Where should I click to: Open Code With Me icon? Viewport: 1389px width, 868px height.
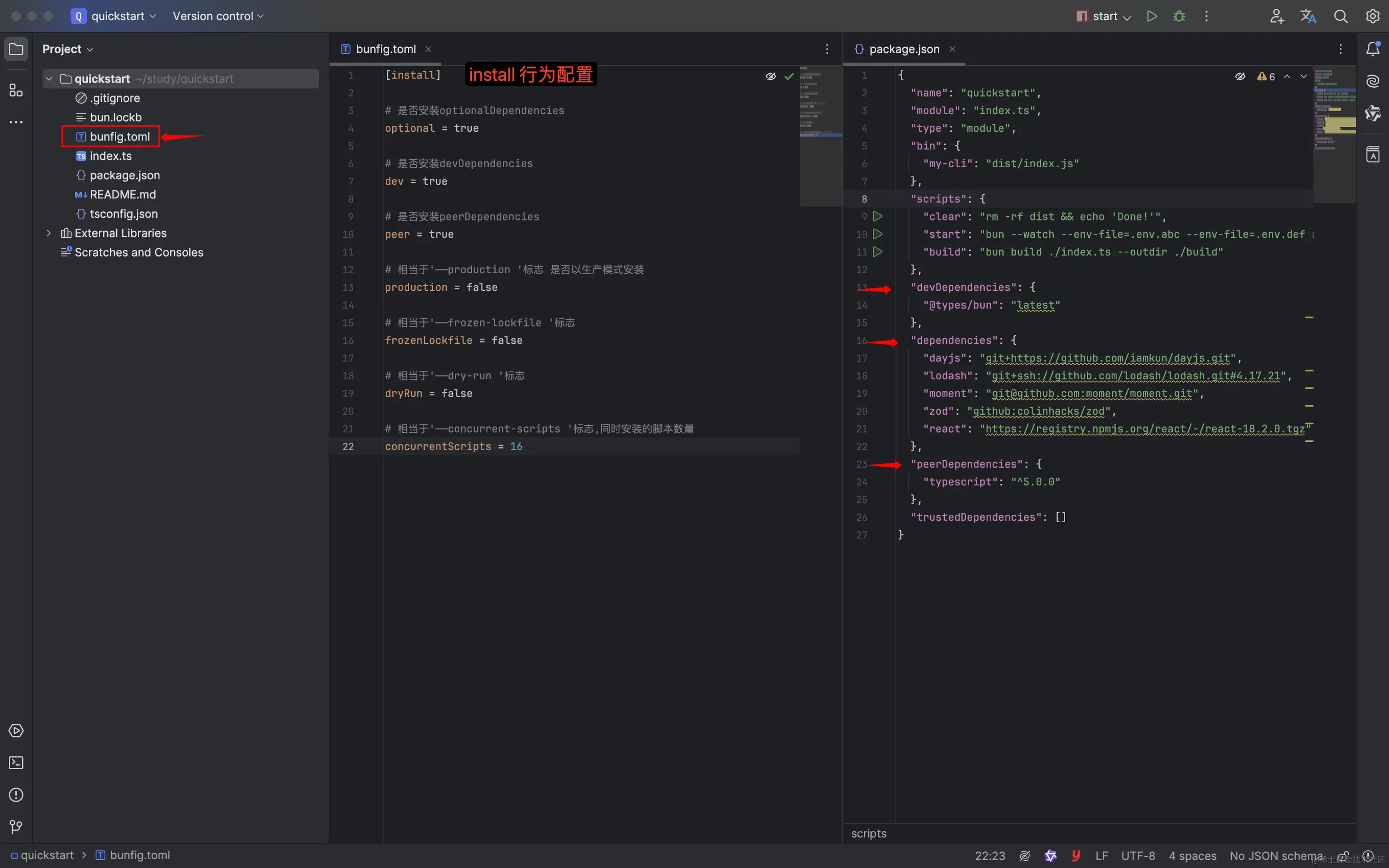1276,16
